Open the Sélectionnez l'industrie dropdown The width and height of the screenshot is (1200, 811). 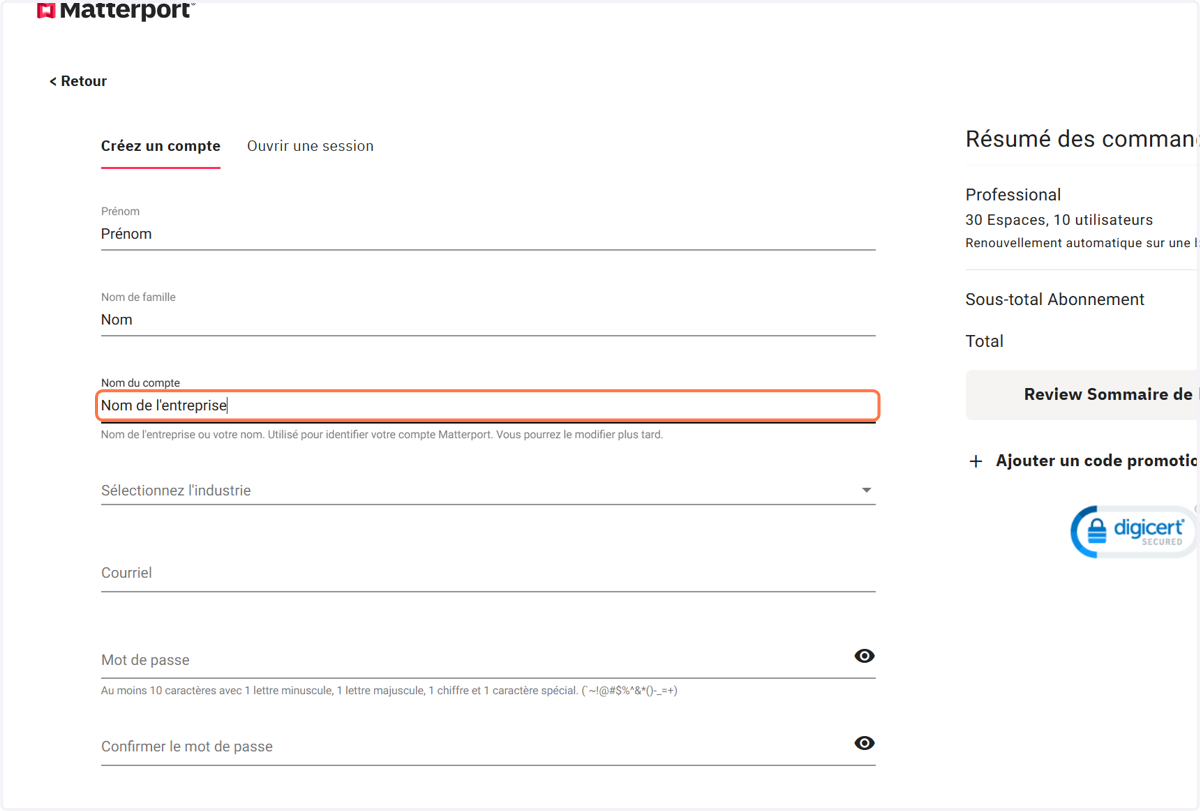(x=488, y=490)
